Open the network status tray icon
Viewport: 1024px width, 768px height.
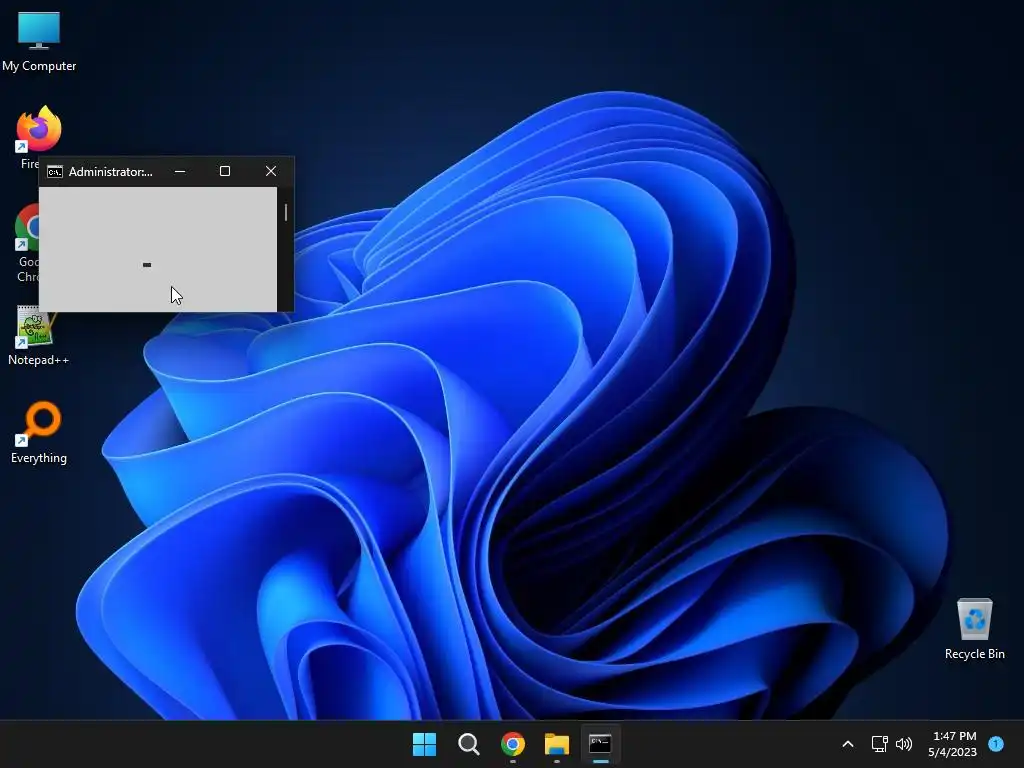click(x=880, y=744)
